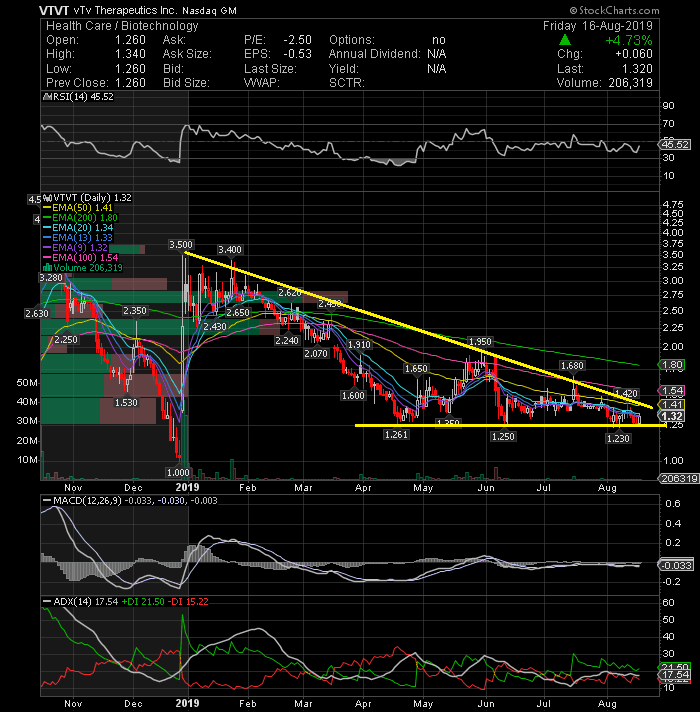Click the High value 1.340
Viewport: 700px width, 712px height.
coord(130,54)
